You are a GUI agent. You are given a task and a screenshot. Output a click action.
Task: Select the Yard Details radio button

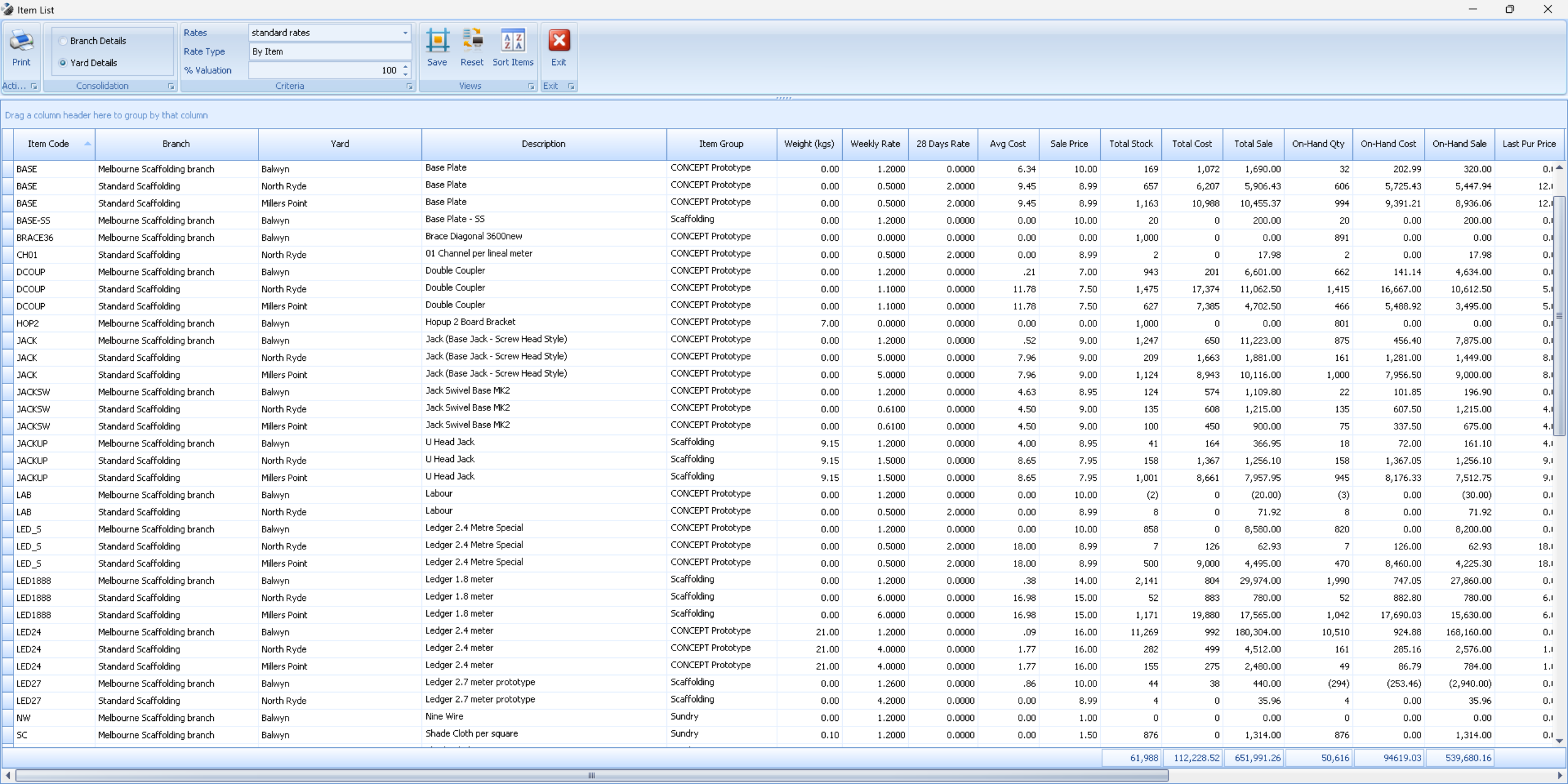(x=63, y=63)
